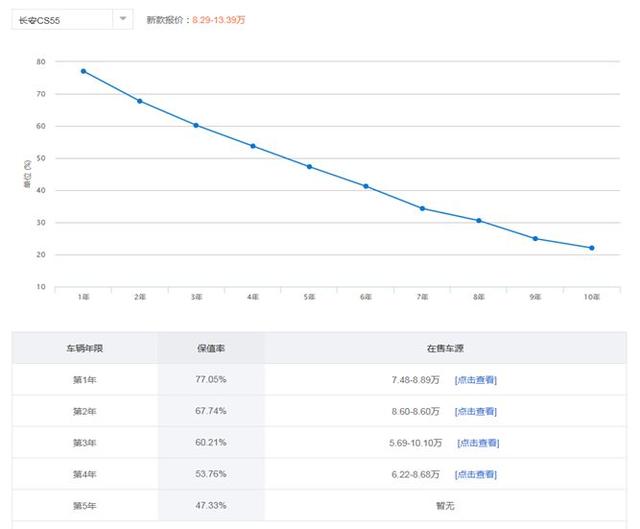Select the 第4年 row label

click(84, 474)
